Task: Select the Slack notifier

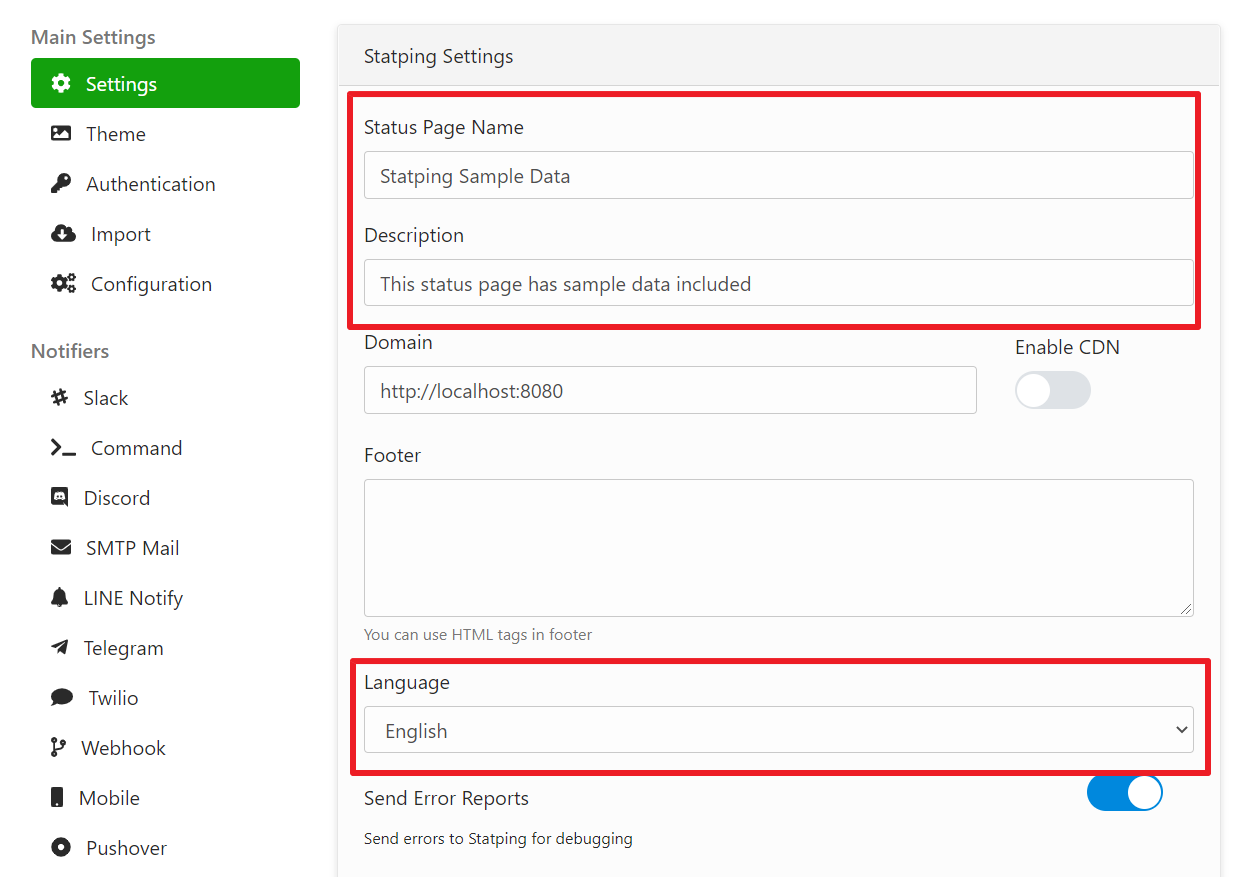Action: (165, 397)
